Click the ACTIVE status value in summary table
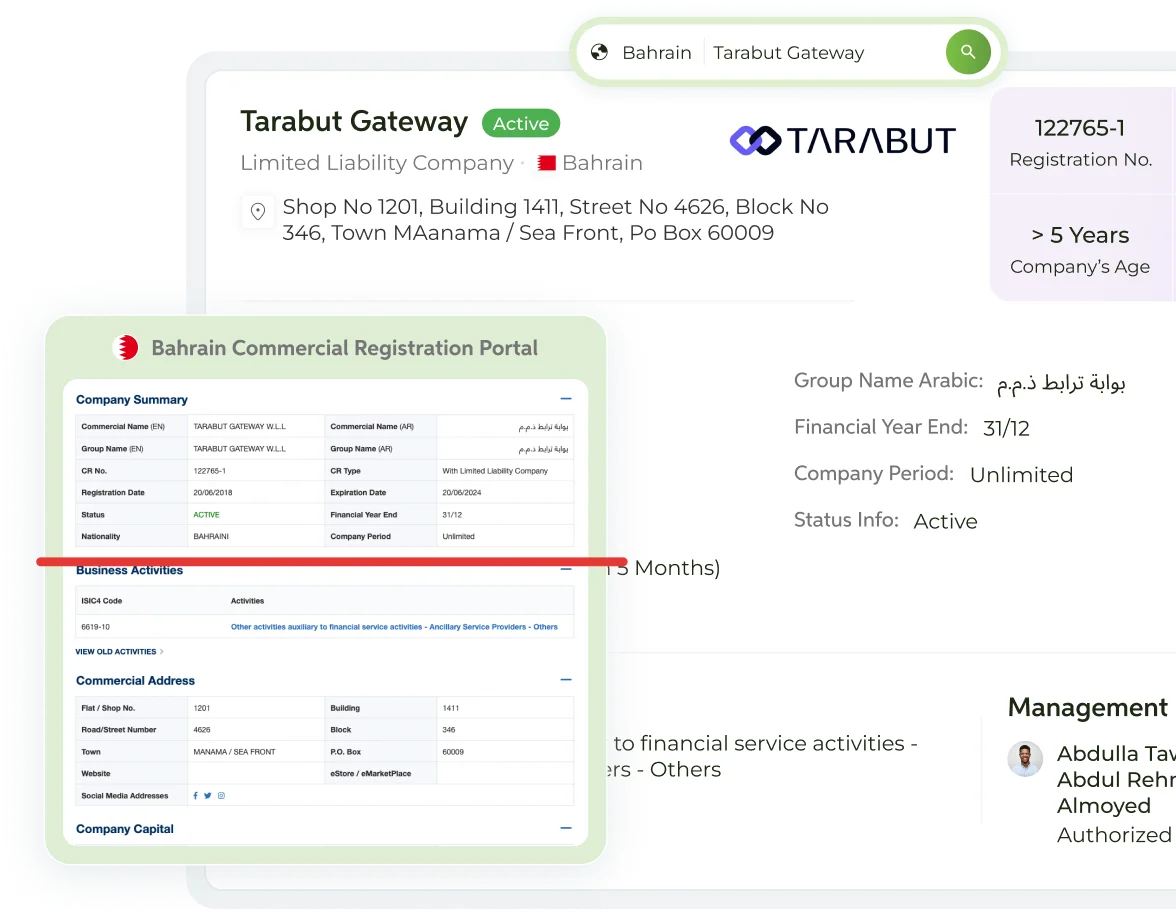Viewport: 1176px width, 917px height. tap(206, 515)
